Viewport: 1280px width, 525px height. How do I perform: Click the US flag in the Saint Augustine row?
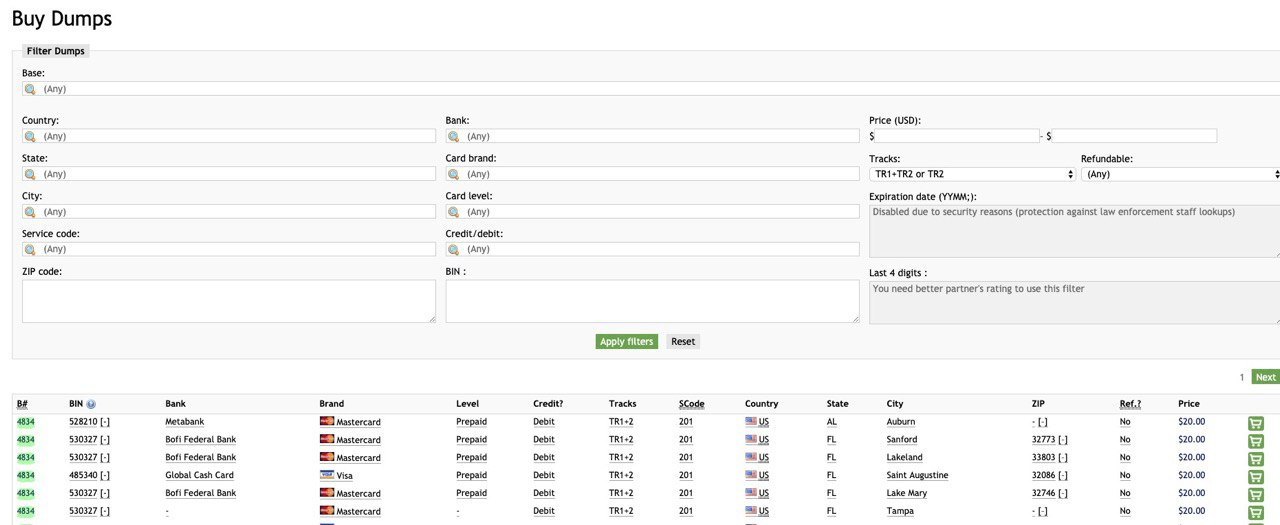[751, 476]
